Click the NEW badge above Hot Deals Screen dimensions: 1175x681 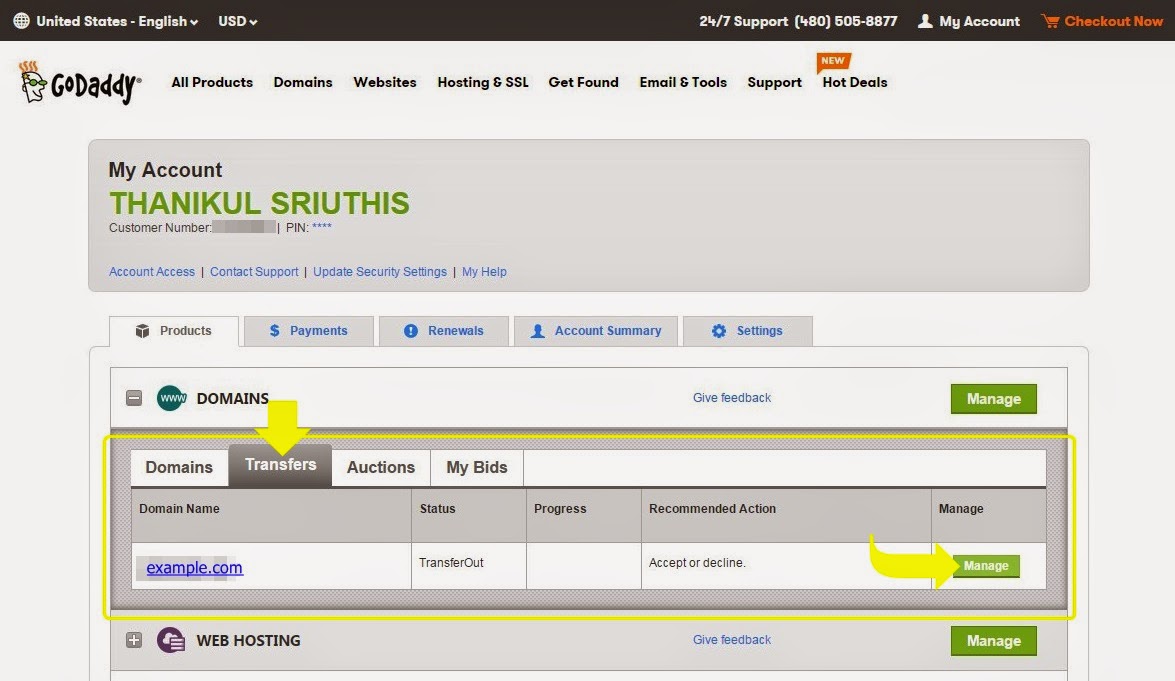coord(833,61)
